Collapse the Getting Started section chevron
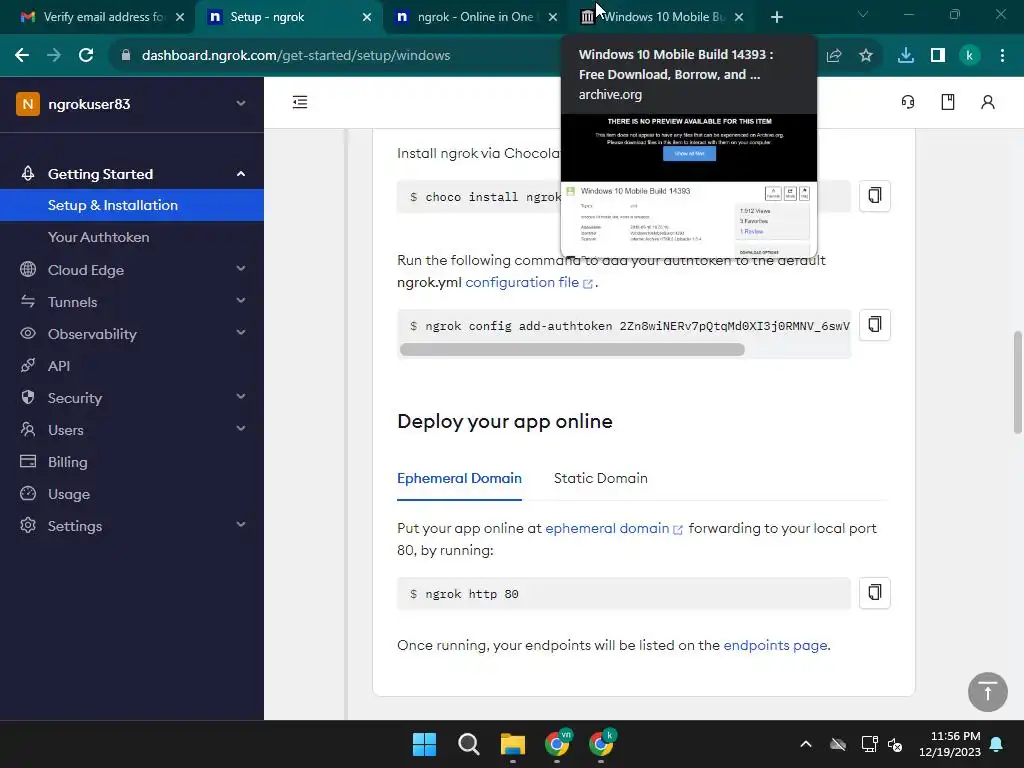This screenshot has width=1024, height=768. [x=241, y=174]
